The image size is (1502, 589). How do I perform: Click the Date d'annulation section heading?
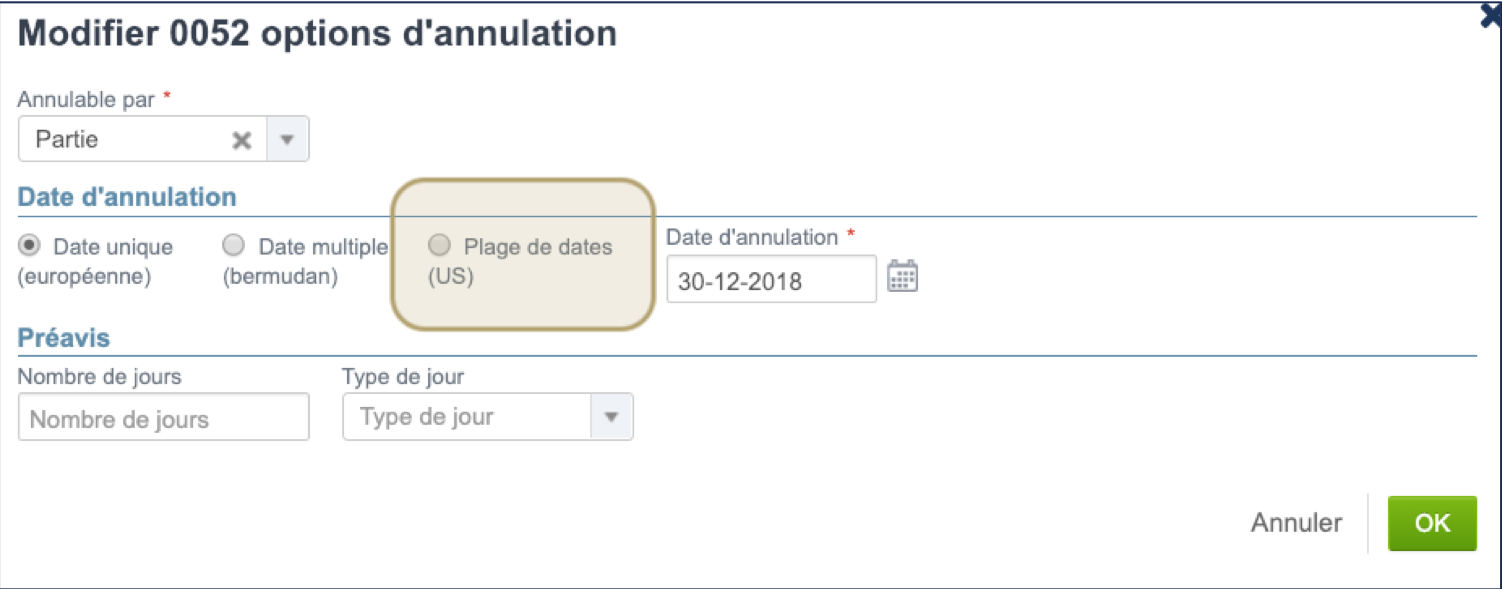tap(125, 196)
